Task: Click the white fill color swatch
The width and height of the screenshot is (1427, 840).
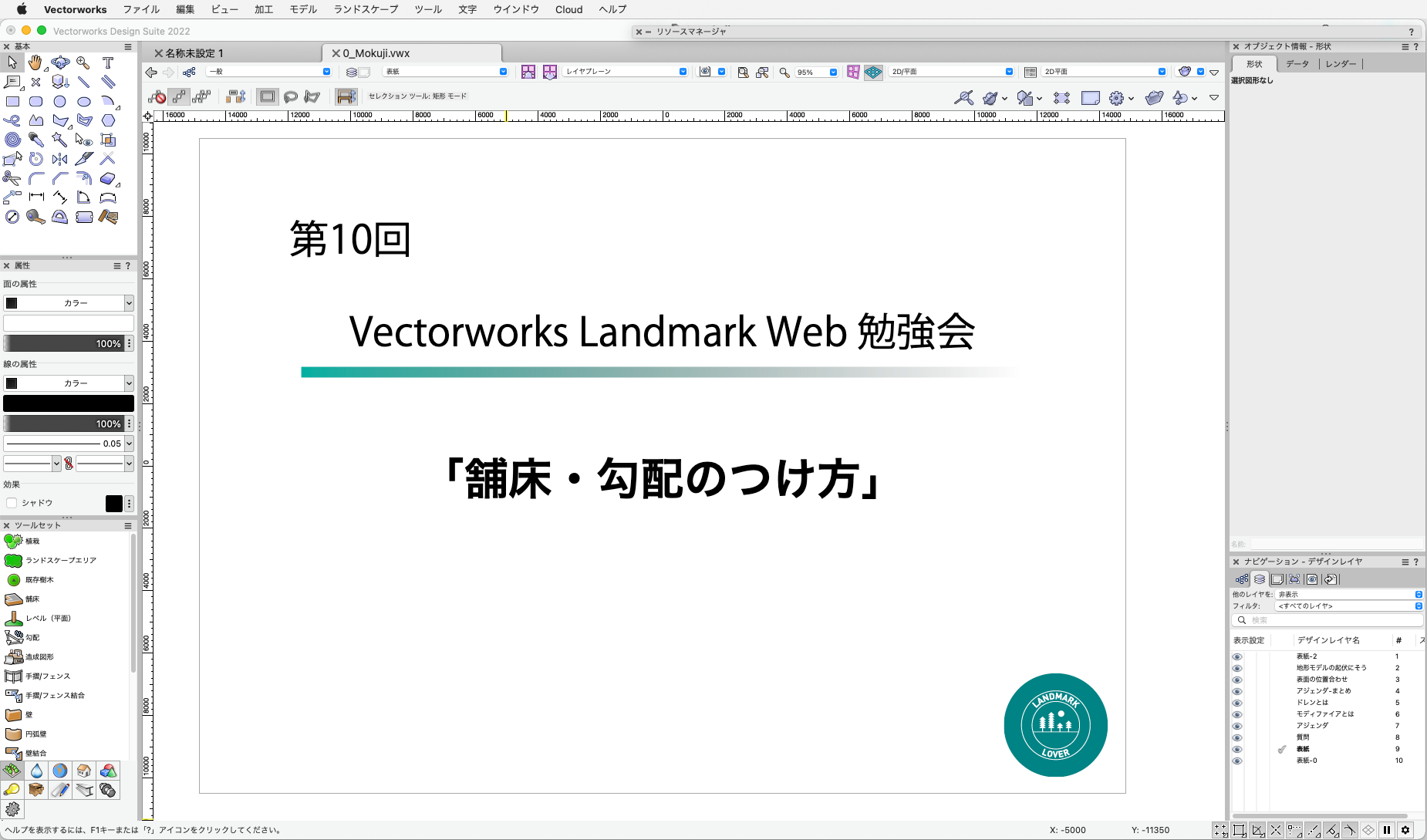Action: coord(69,323)
